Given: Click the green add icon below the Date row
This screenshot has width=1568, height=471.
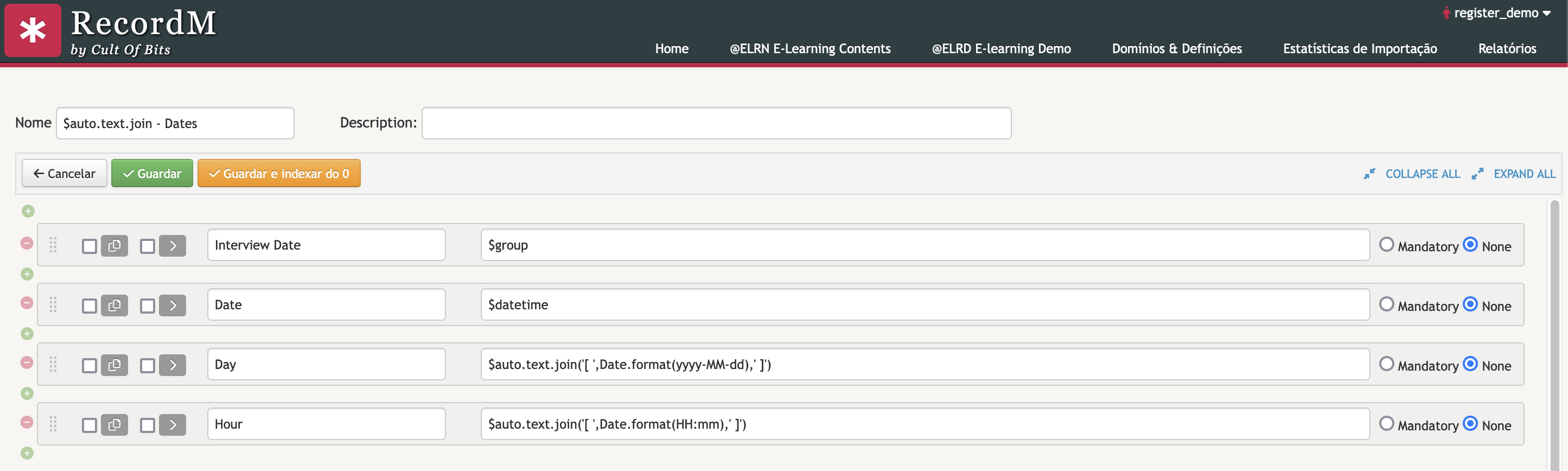Looking at the screenshot, I should pos(27,334).
